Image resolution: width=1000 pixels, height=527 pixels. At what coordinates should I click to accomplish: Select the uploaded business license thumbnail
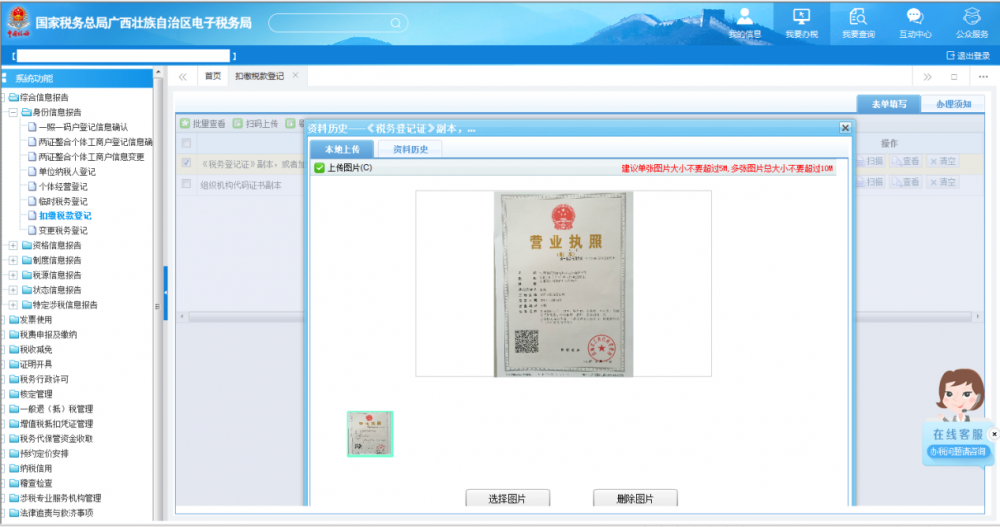[370, 434]
